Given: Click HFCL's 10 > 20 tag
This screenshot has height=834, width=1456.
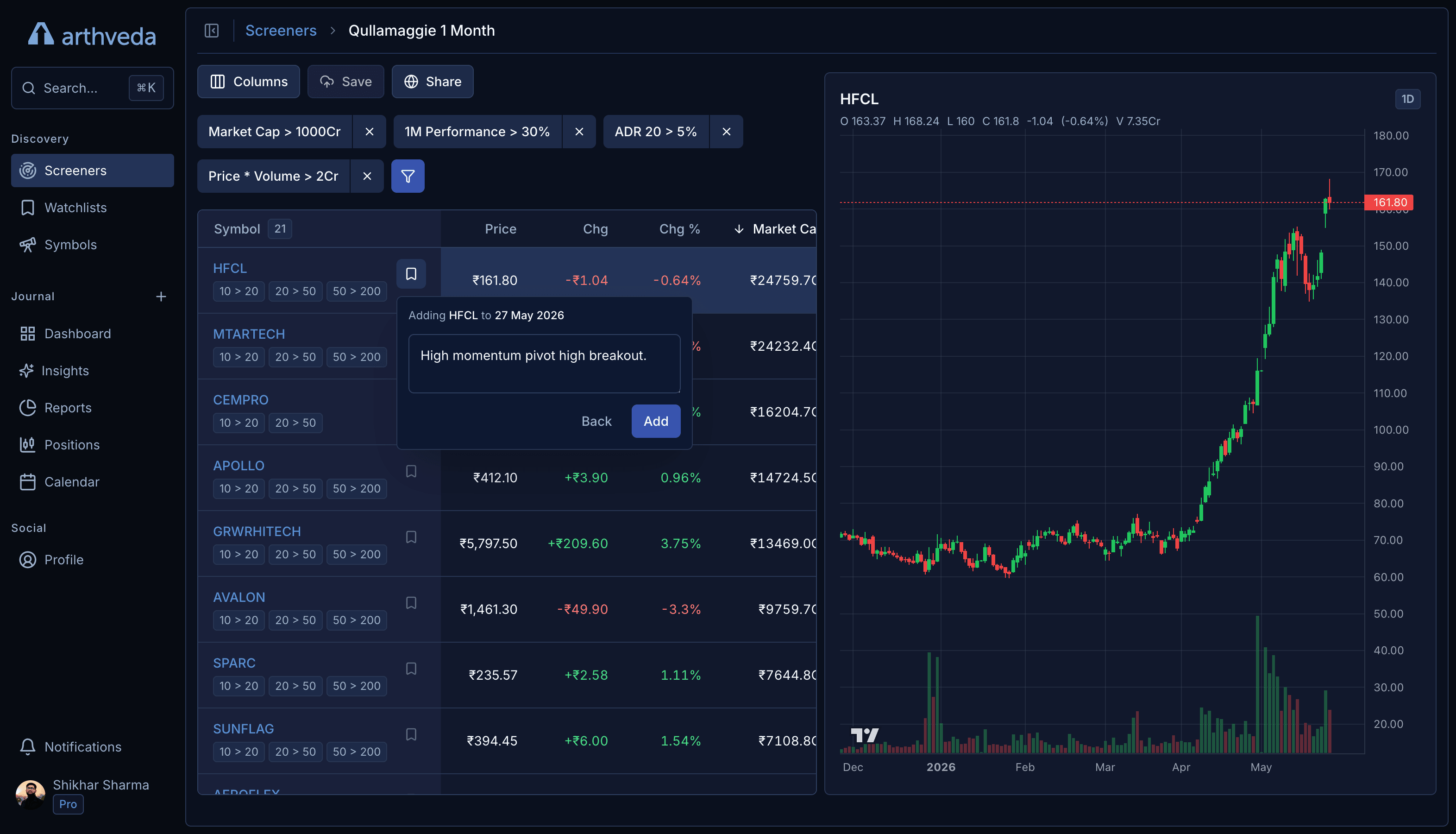Looking at the screenshot, I should point(238,291).
